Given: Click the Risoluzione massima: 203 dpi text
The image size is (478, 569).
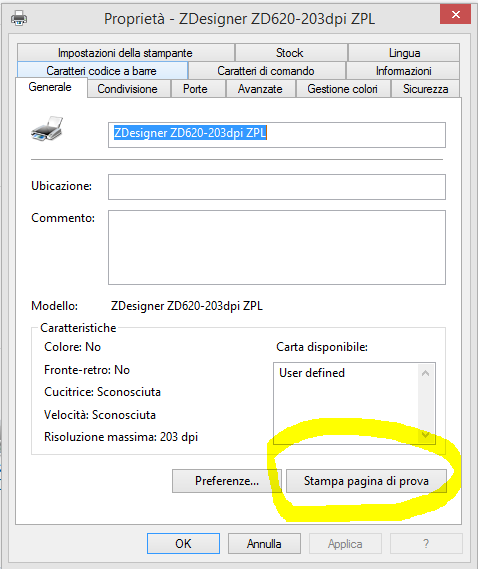Looking at the screenshot, I should point(121,437).
